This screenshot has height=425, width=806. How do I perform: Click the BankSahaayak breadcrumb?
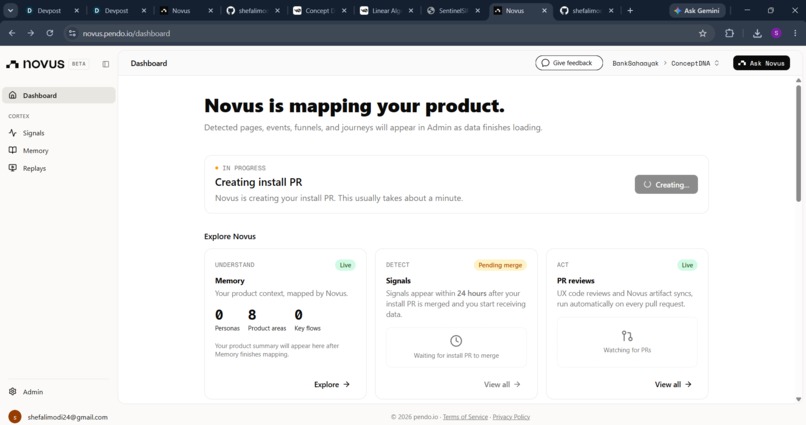(x=635, y=63)
